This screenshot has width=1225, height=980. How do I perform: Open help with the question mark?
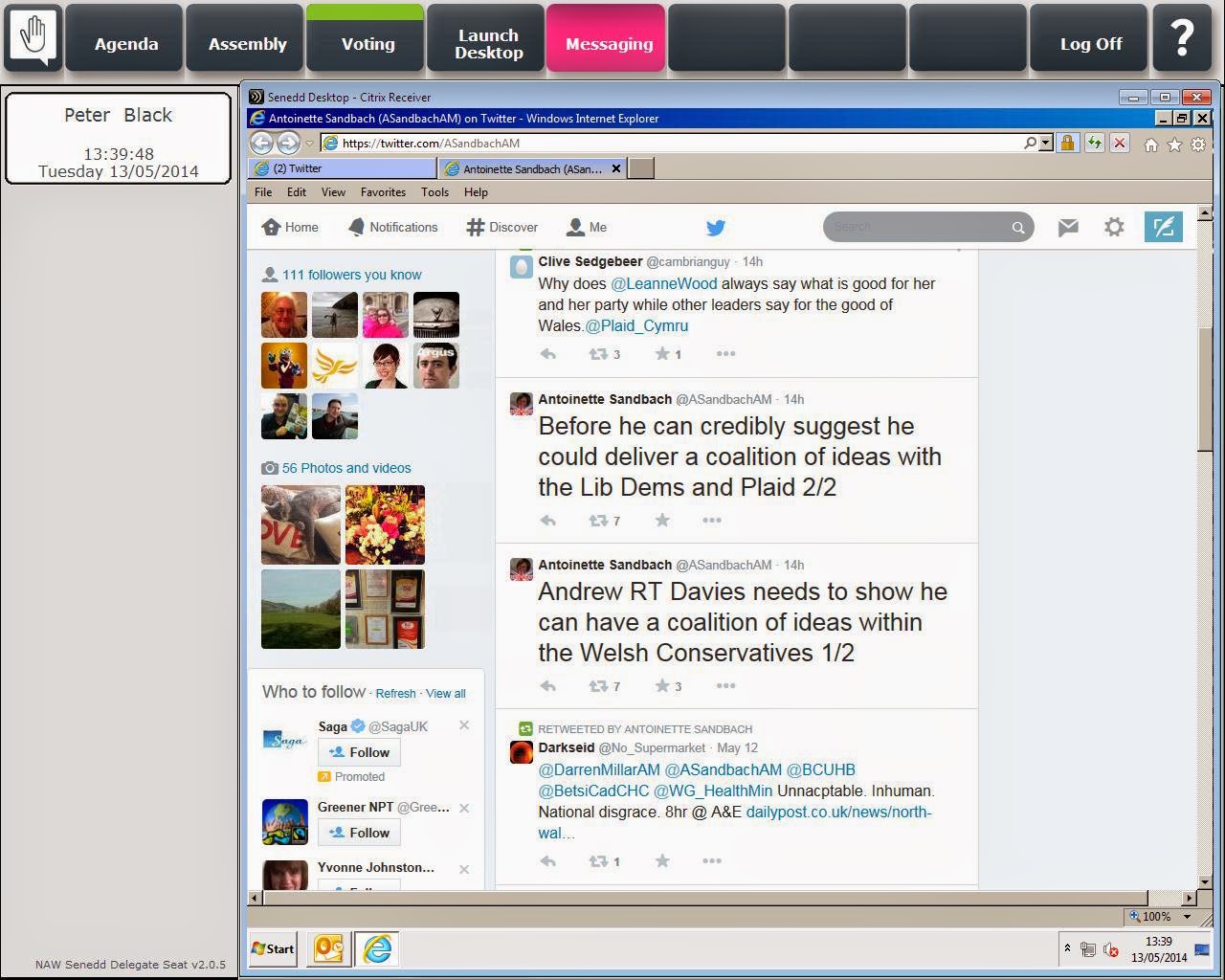[x=1183, y=38]
